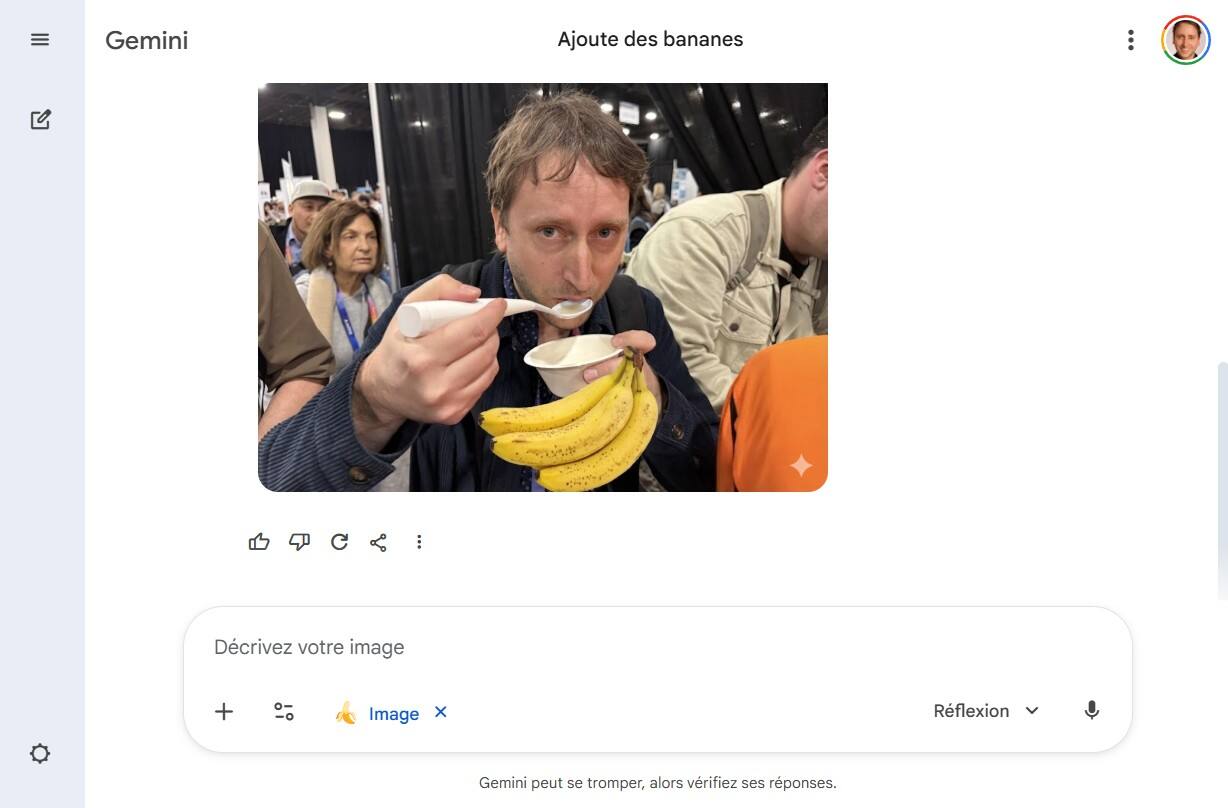Regenerate the response with redo icon
Viewport: 1228px width, 808px height.
339,542
